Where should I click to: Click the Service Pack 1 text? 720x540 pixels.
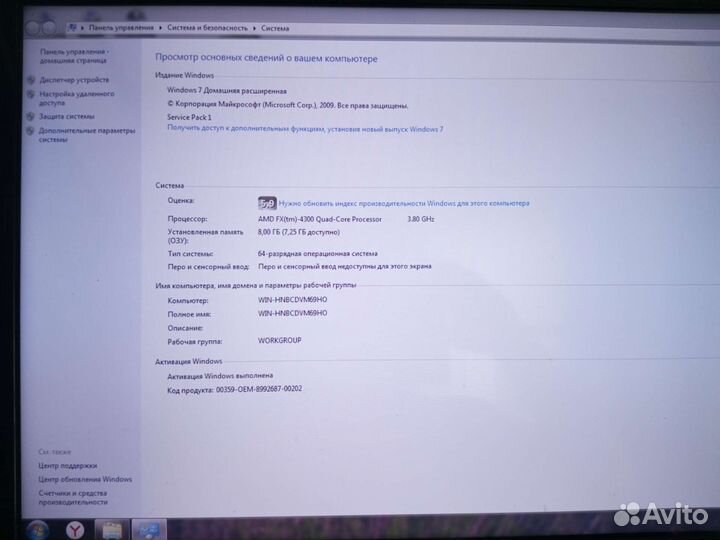click(x=189, y=117)
